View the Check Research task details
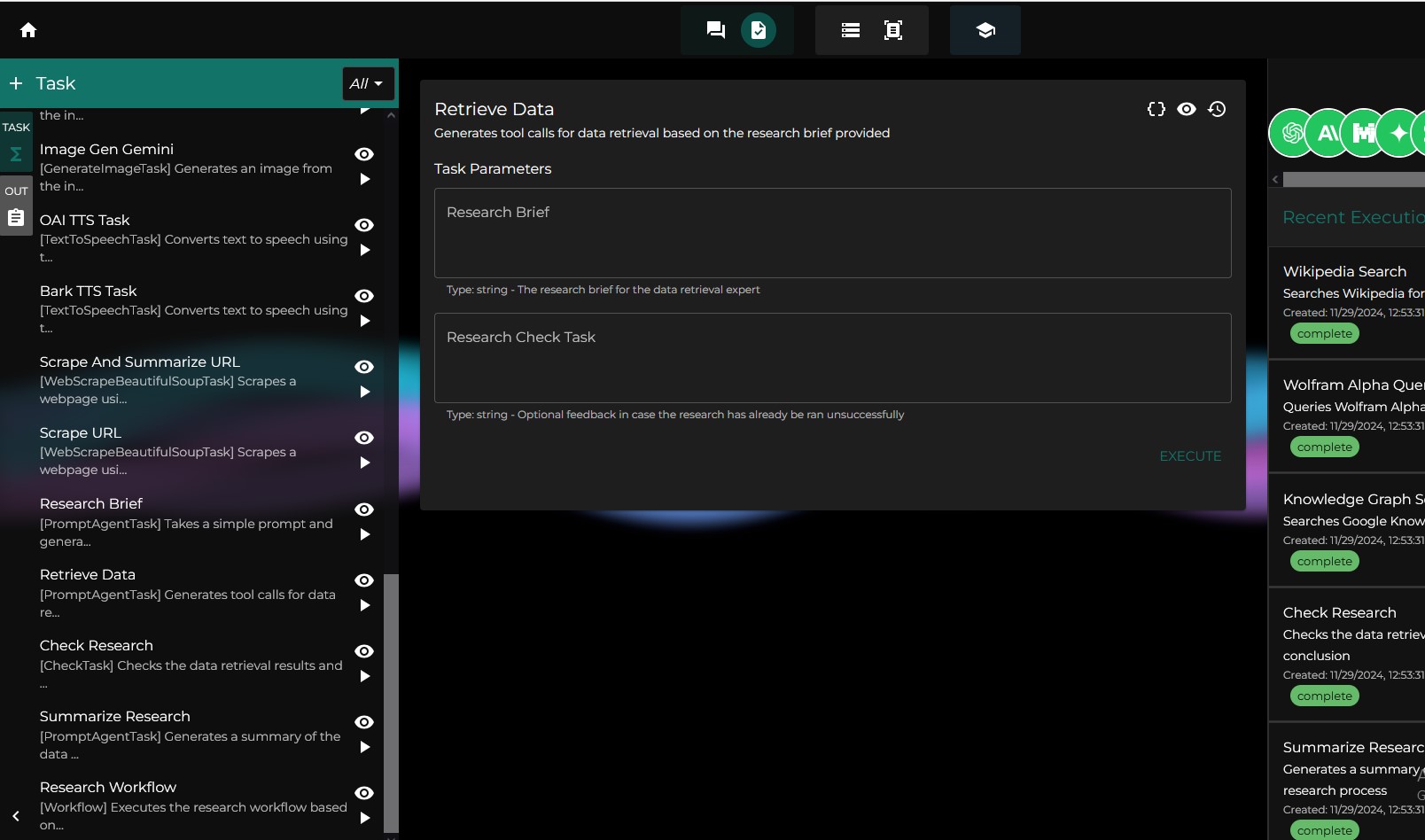This screenshot has width=1425, height=840. click(x=364, y=651)
